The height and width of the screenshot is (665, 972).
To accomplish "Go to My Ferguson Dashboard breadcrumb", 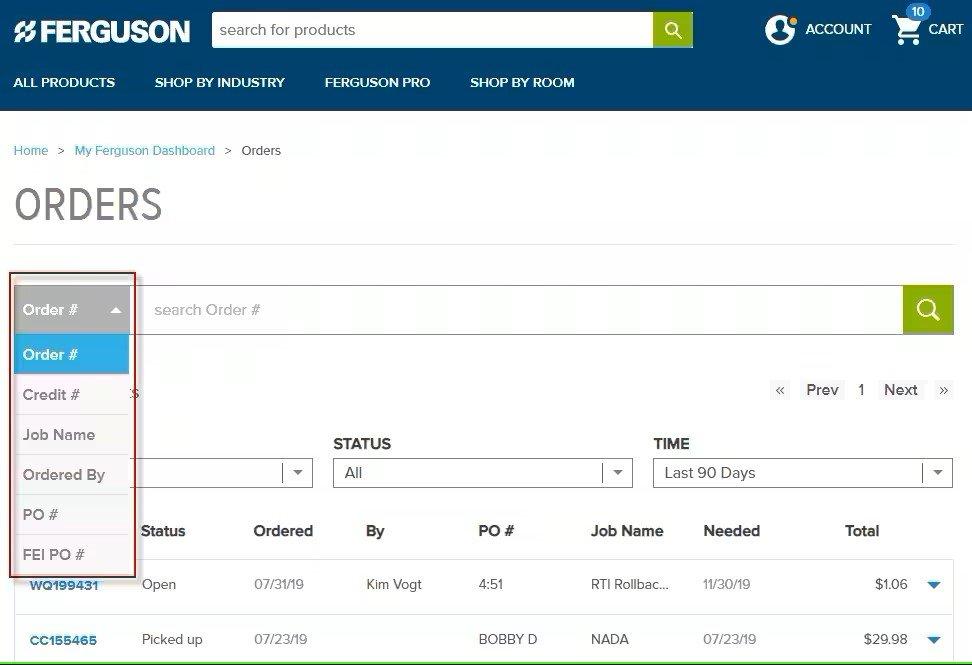I will tap(144, 151).
